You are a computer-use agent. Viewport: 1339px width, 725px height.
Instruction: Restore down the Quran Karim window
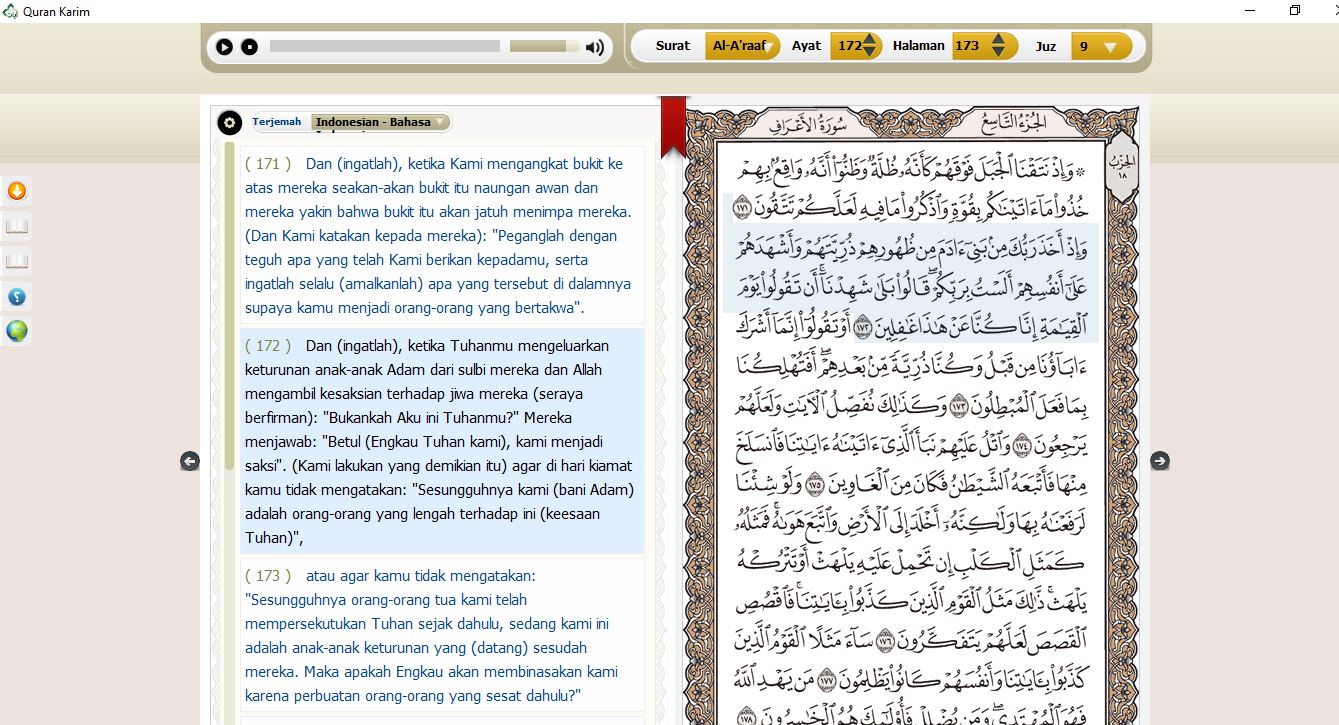(x=1295, y=11)
